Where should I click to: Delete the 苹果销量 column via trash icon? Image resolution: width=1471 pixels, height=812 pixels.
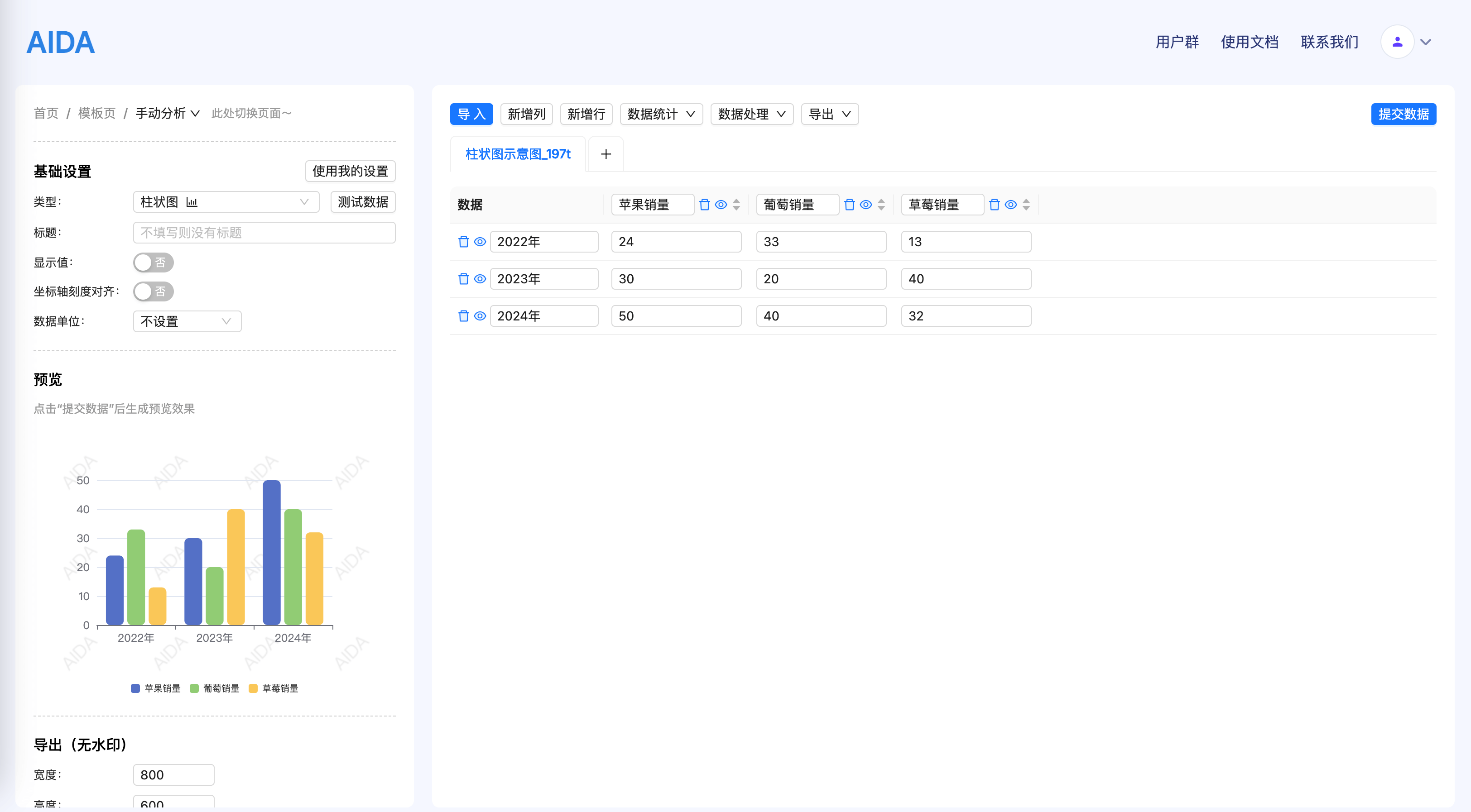pyautogui.click(x=705, y=204)
